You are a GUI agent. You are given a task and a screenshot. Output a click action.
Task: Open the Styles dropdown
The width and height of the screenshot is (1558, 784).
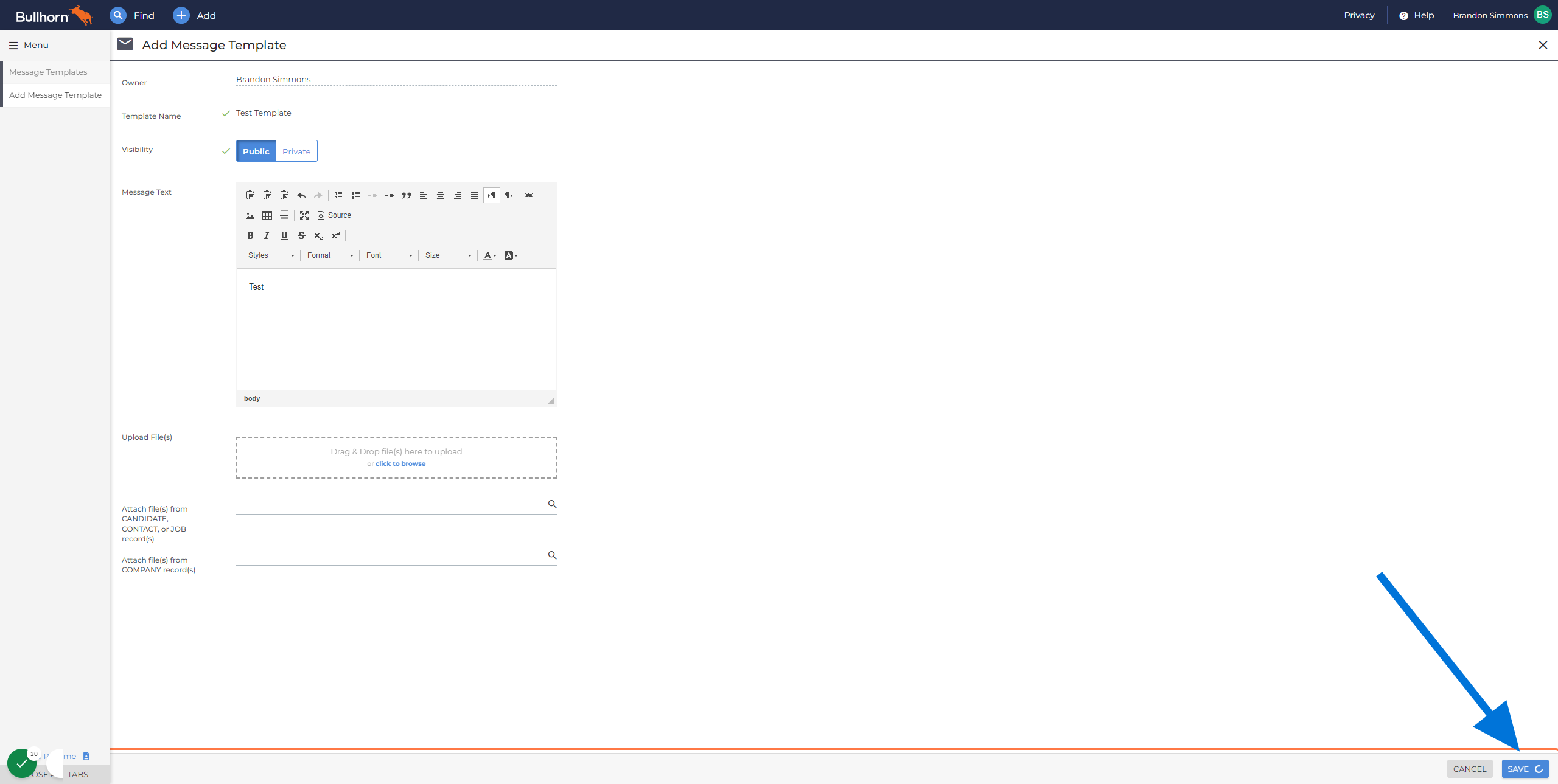point(271,255)
